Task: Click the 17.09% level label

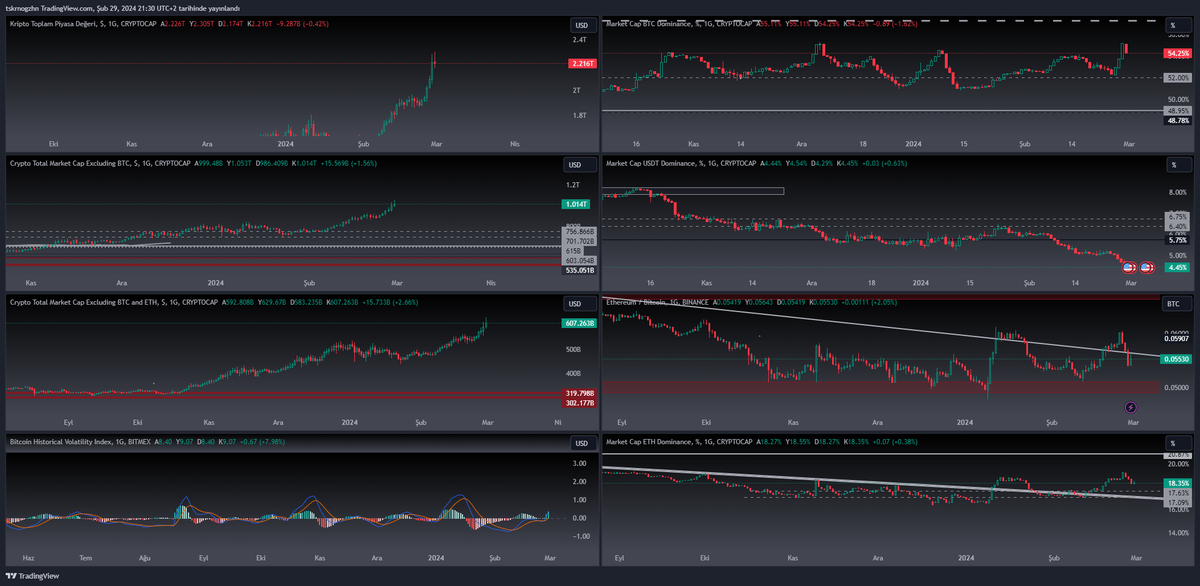Action: [1177, 502]
